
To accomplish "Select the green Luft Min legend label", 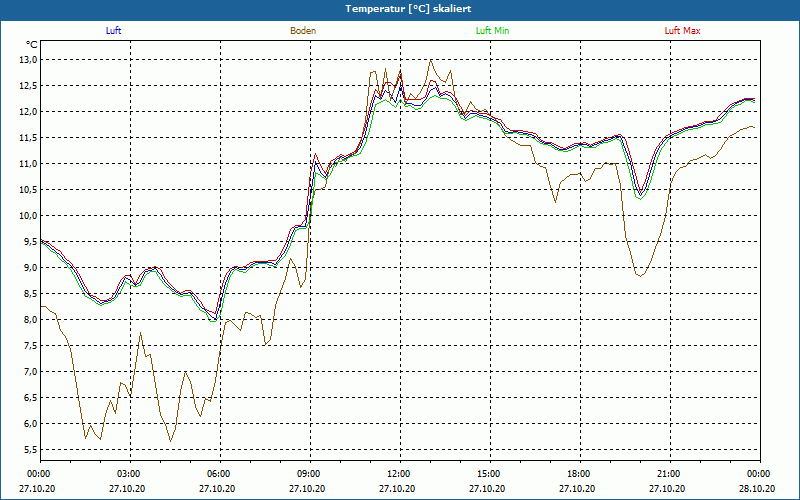I will point(492,31).
